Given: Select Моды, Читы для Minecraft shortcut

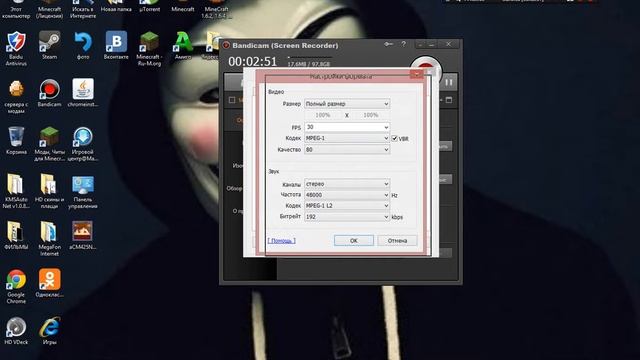Looking at the screenshot, I should [x=49, y=144].
